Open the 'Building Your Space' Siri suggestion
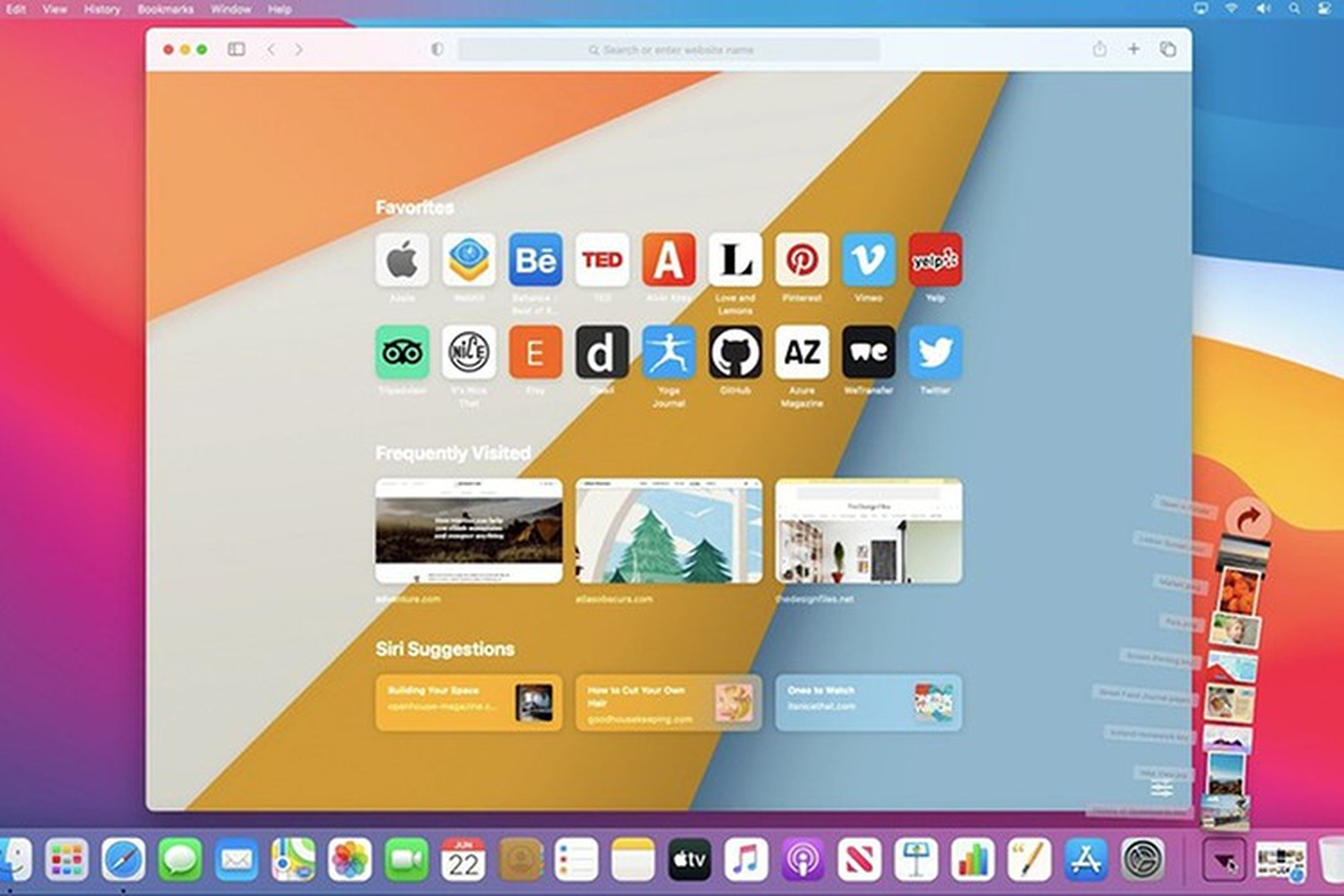This screenshot has width=1344, height=896. pyautogui.click(x=468, y=703)
